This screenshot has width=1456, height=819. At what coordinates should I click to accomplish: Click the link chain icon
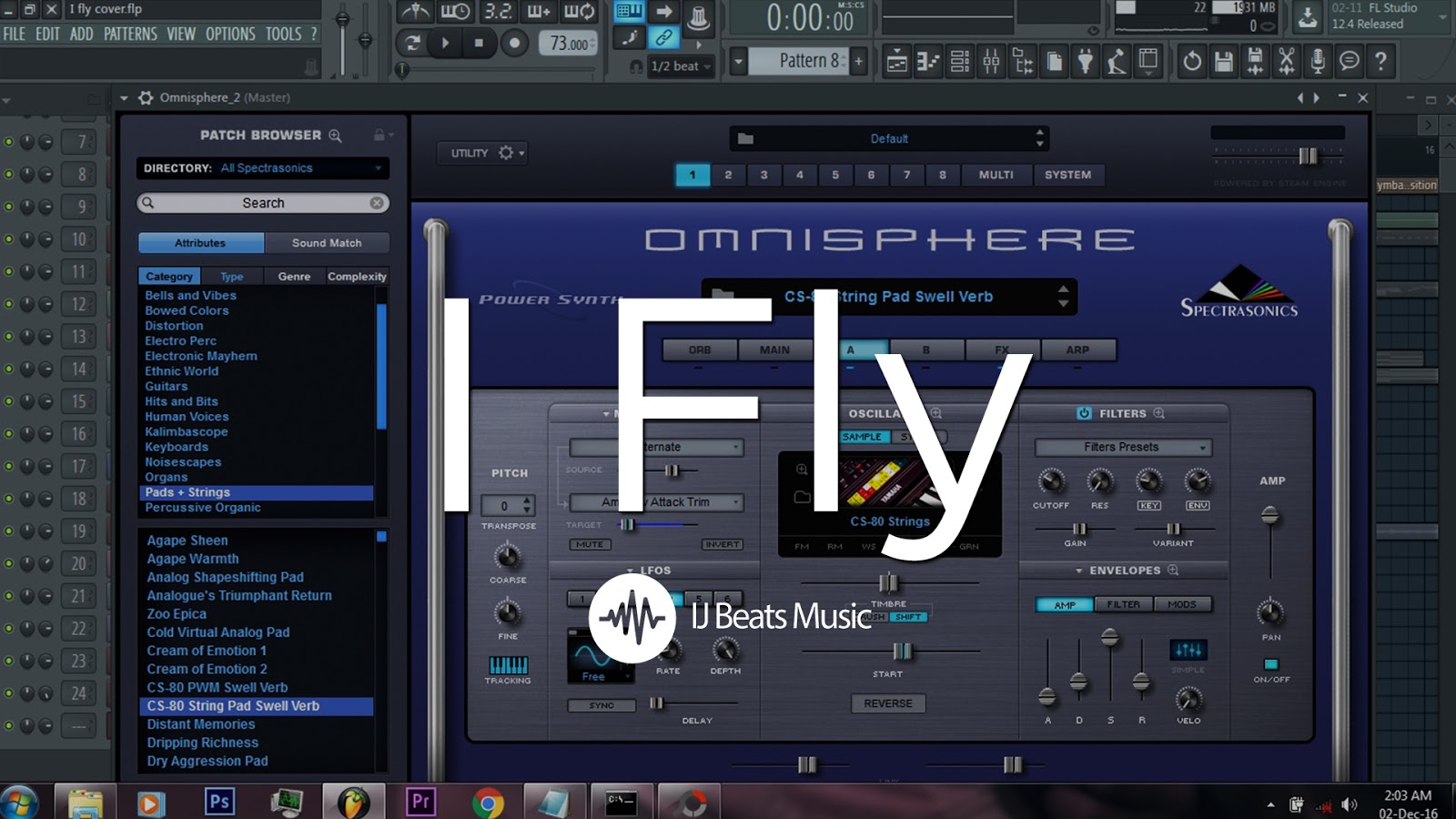click(663, 38)
